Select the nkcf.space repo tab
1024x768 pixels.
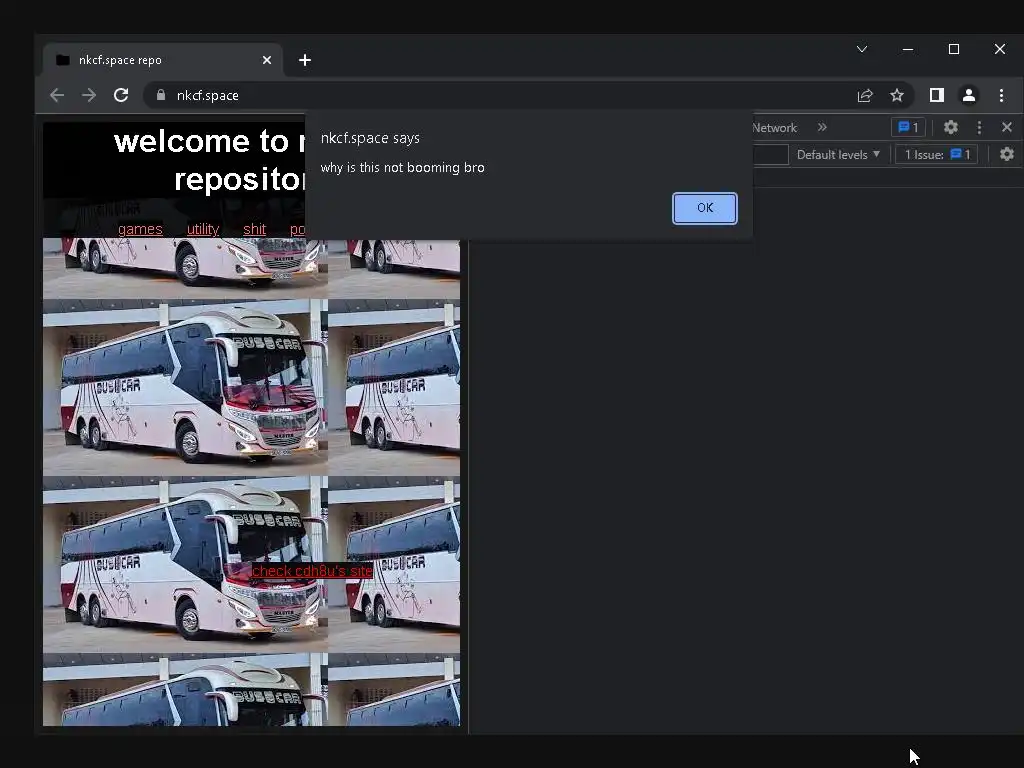[x=163, y=60]
